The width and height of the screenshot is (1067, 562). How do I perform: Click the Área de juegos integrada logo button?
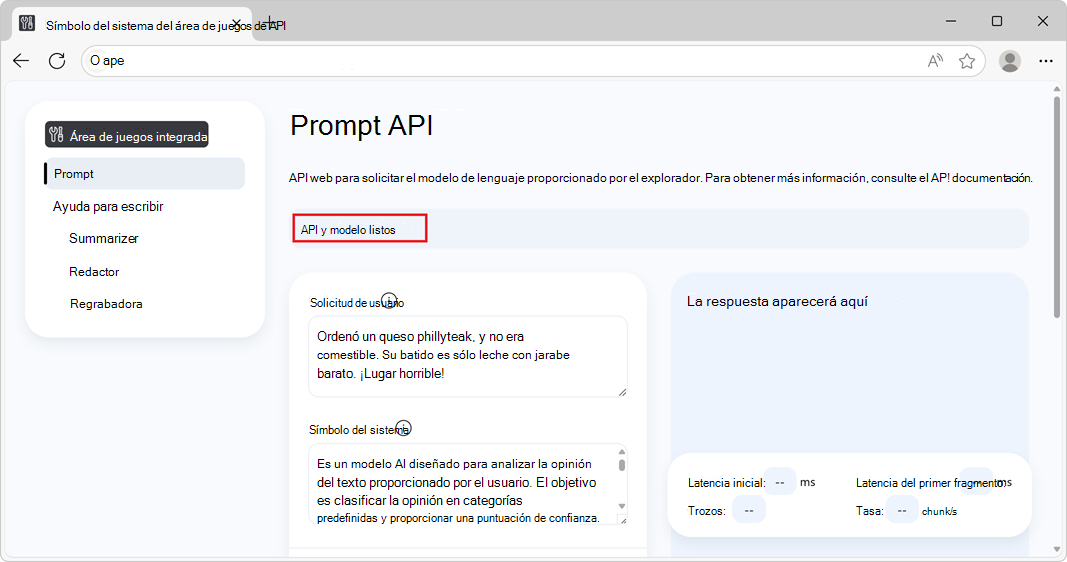pyautogui.click(x=127, y=135)
